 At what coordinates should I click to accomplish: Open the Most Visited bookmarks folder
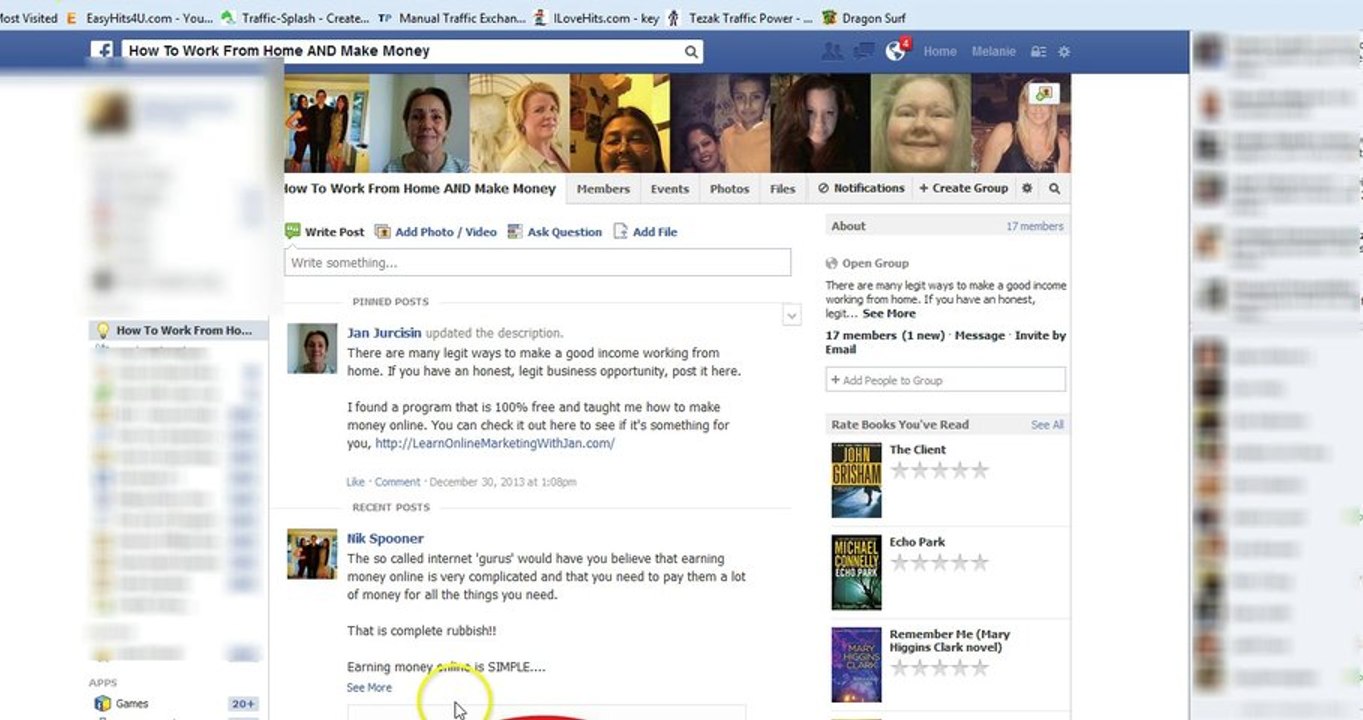point(28,18)
